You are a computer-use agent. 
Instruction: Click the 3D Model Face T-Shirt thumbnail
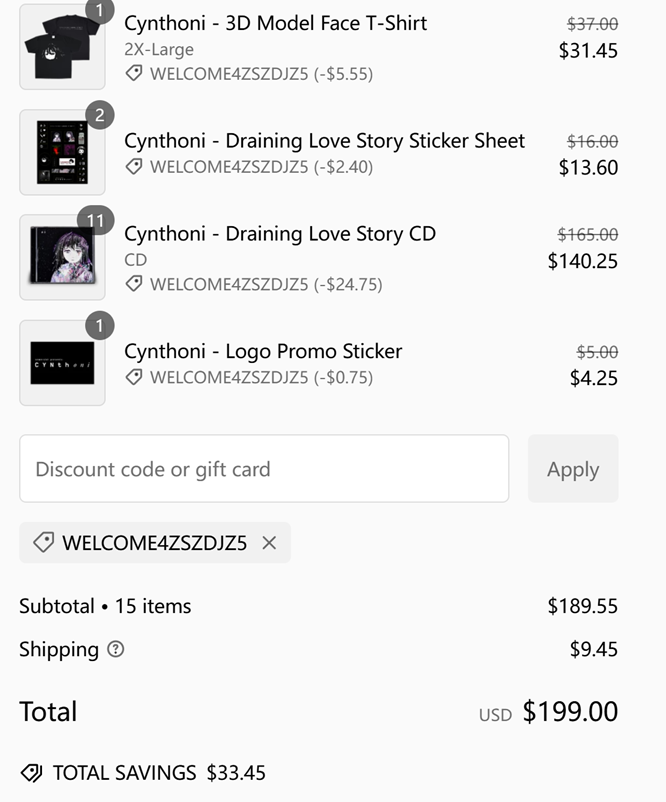[x=62, y=47]
